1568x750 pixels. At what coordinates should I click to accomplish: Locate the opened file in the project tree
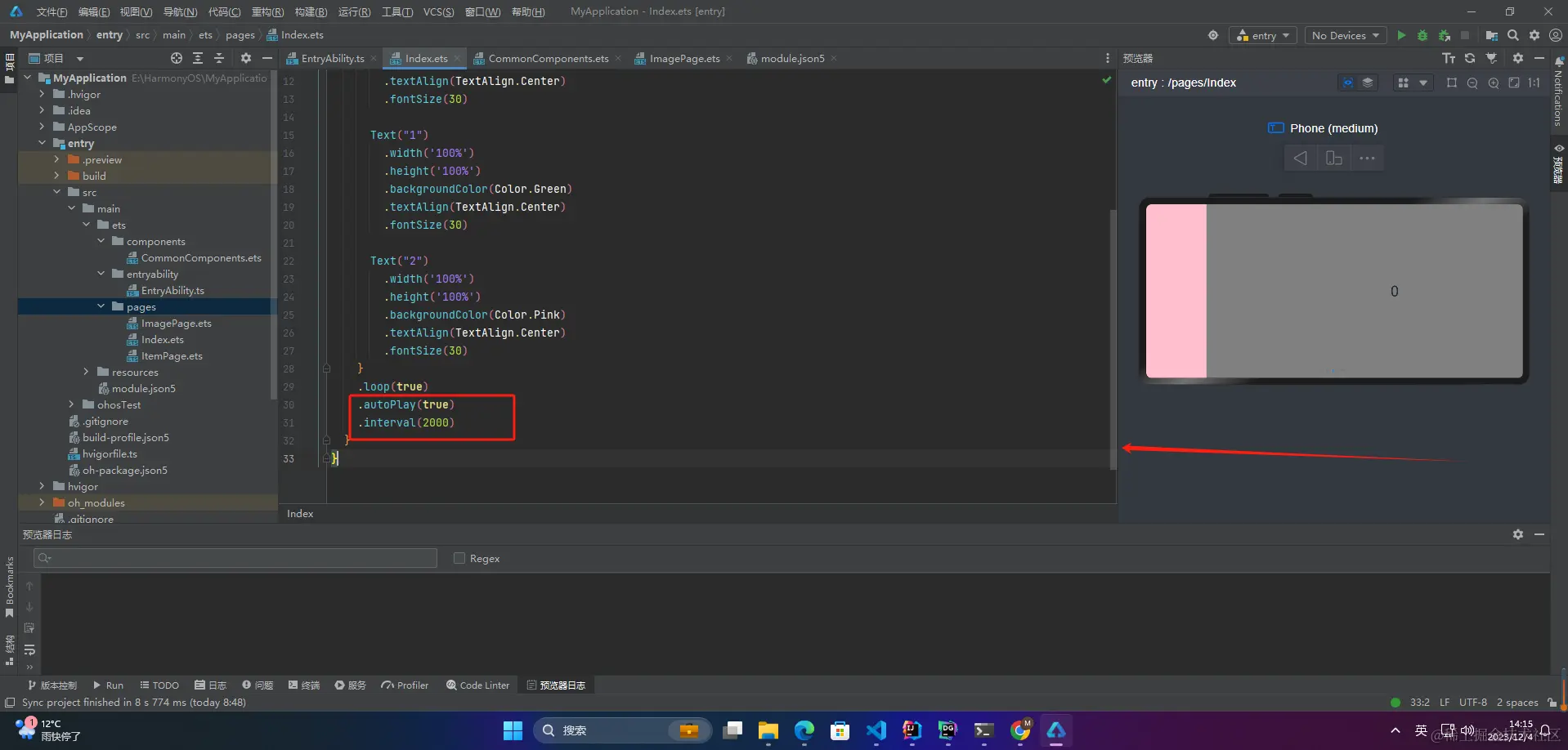(177, 58)
